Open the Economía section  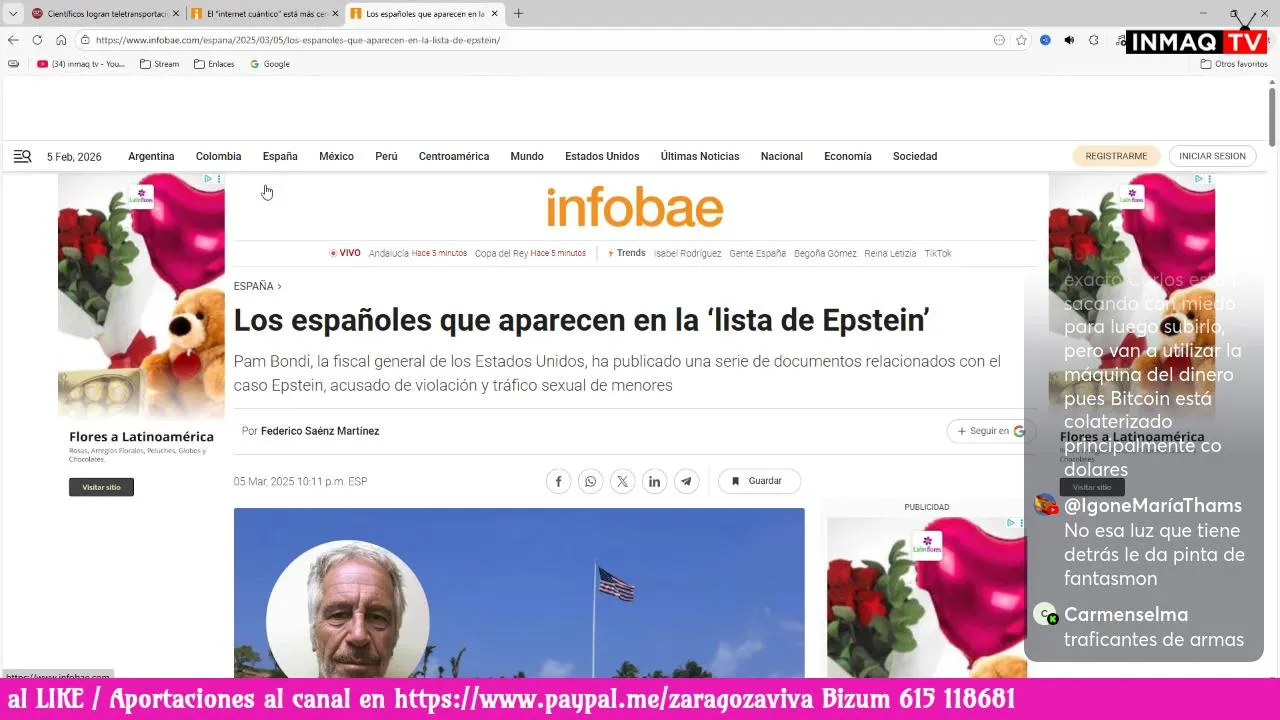tap(848, 156)
